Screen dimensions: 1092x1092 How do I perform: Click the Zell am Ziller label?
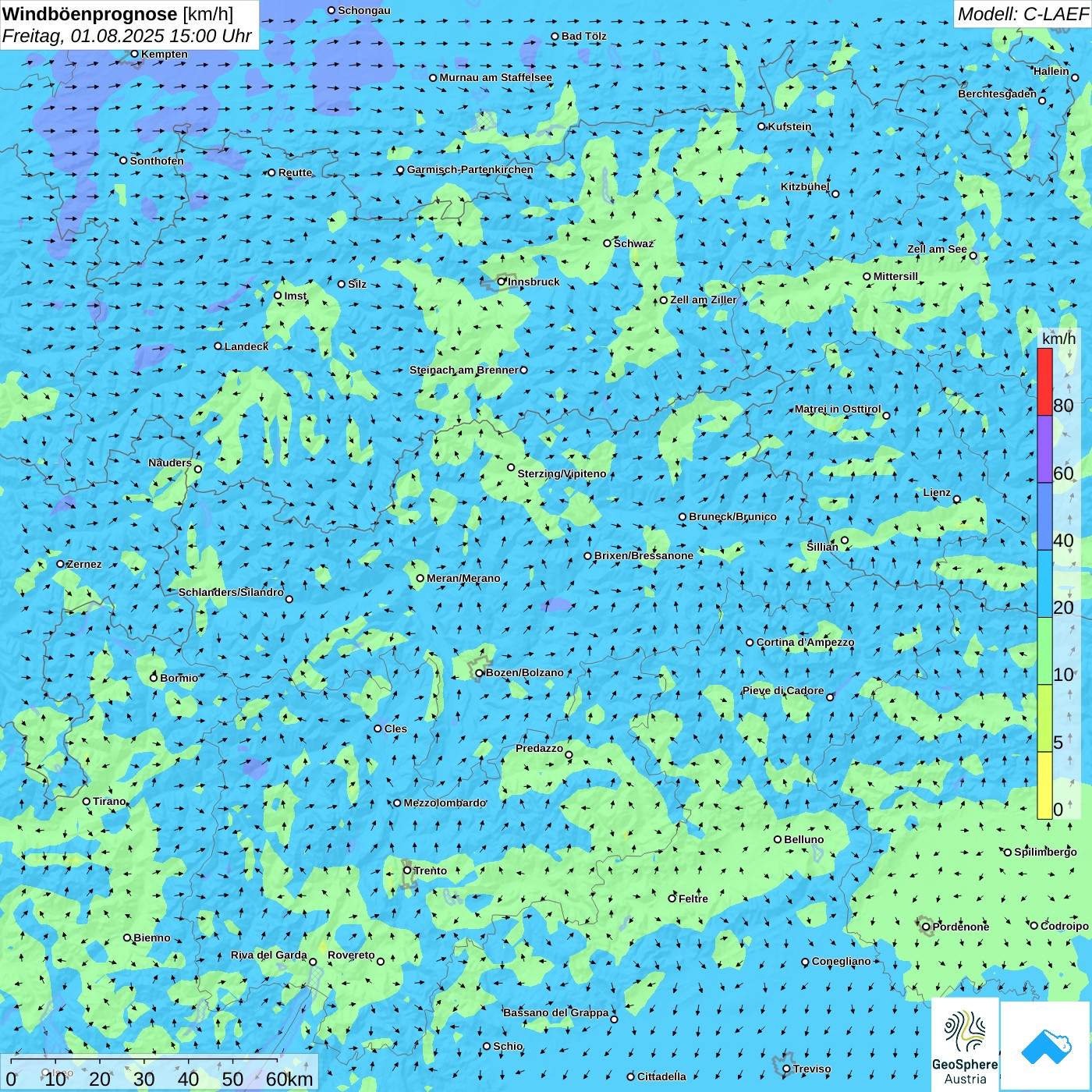(704, 300)
